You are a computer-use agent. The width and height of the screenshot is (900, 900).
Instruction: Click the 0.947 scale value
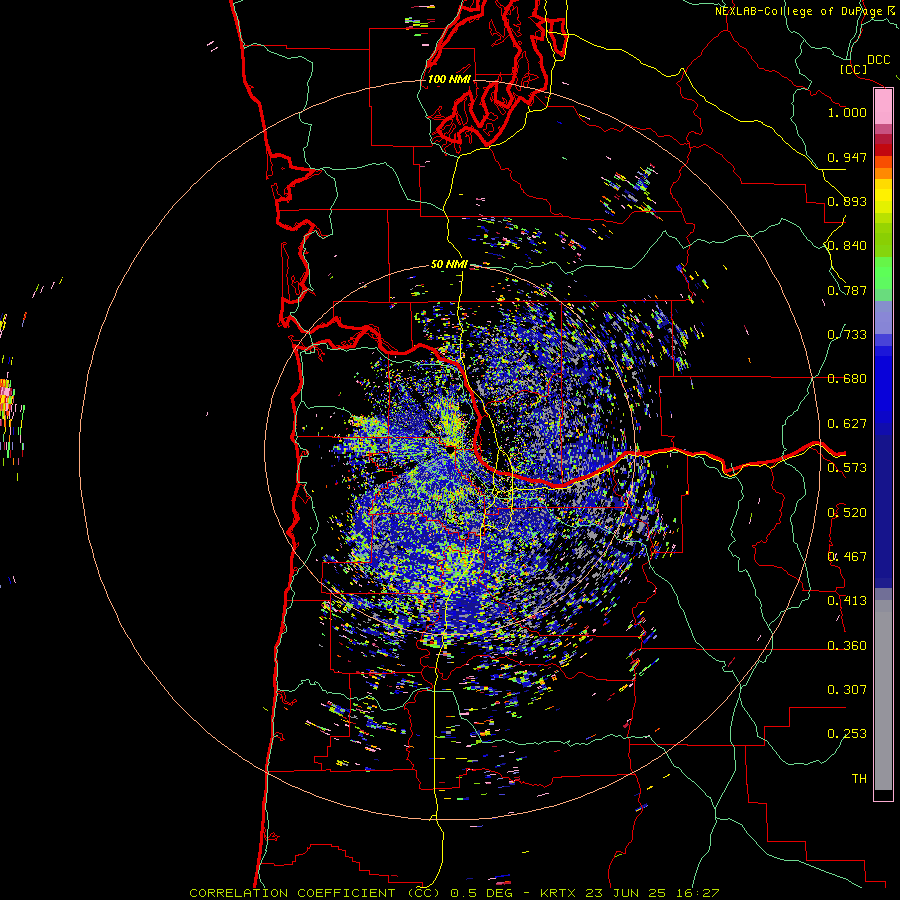point(847,157)
